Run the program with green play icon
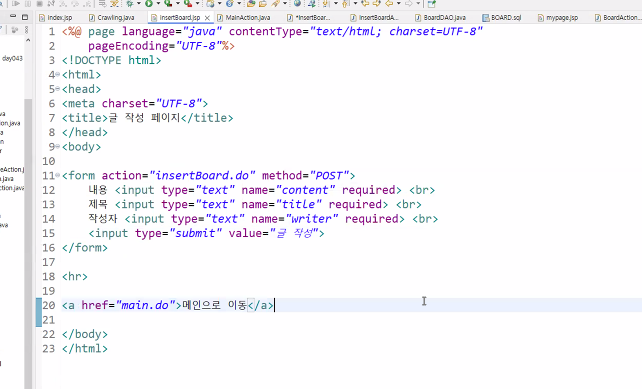Image resolution: width=642 pixels, height=389 pixels. 149,4
